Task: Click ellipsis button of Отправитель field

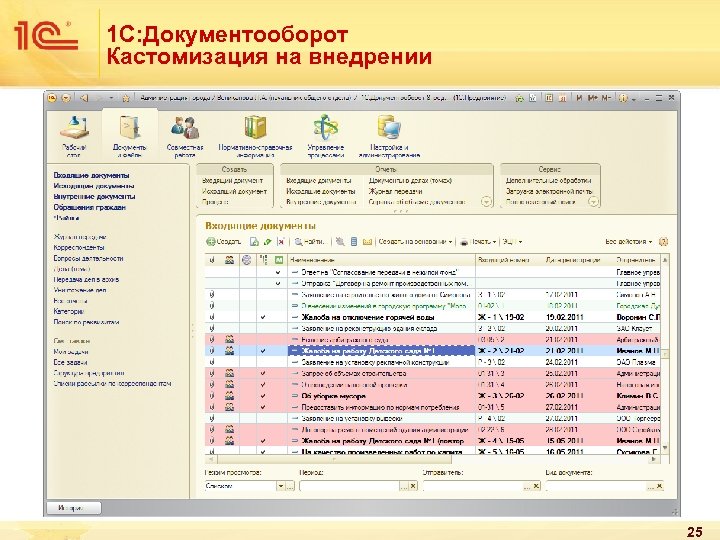Action: pyautogui.click(x=527, y=486)
